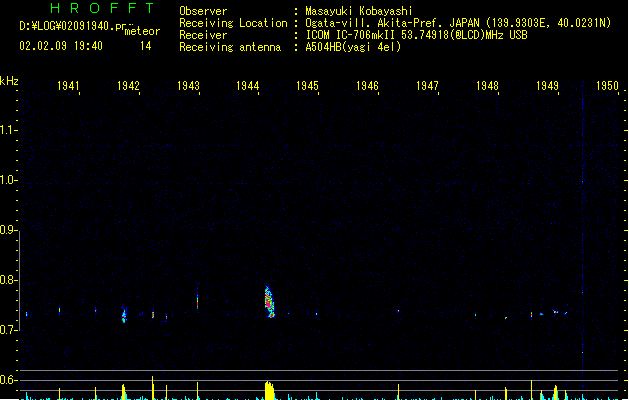
Task: Click the "Receiving Location" label
Action: 233,23
